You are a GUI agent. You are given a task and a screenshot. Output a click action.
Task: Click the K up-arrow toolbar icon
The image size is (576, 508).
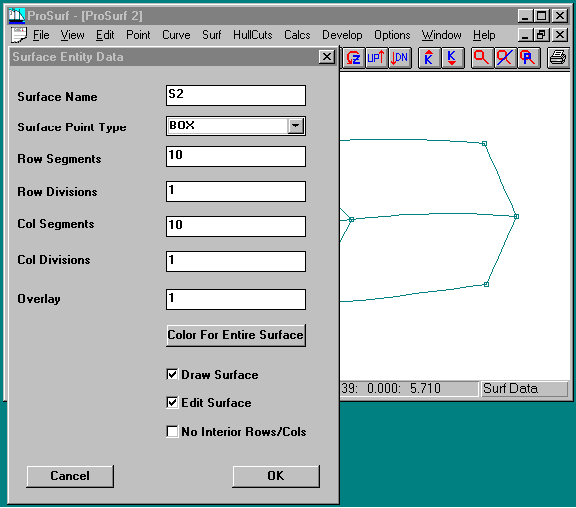coord(429,58)
